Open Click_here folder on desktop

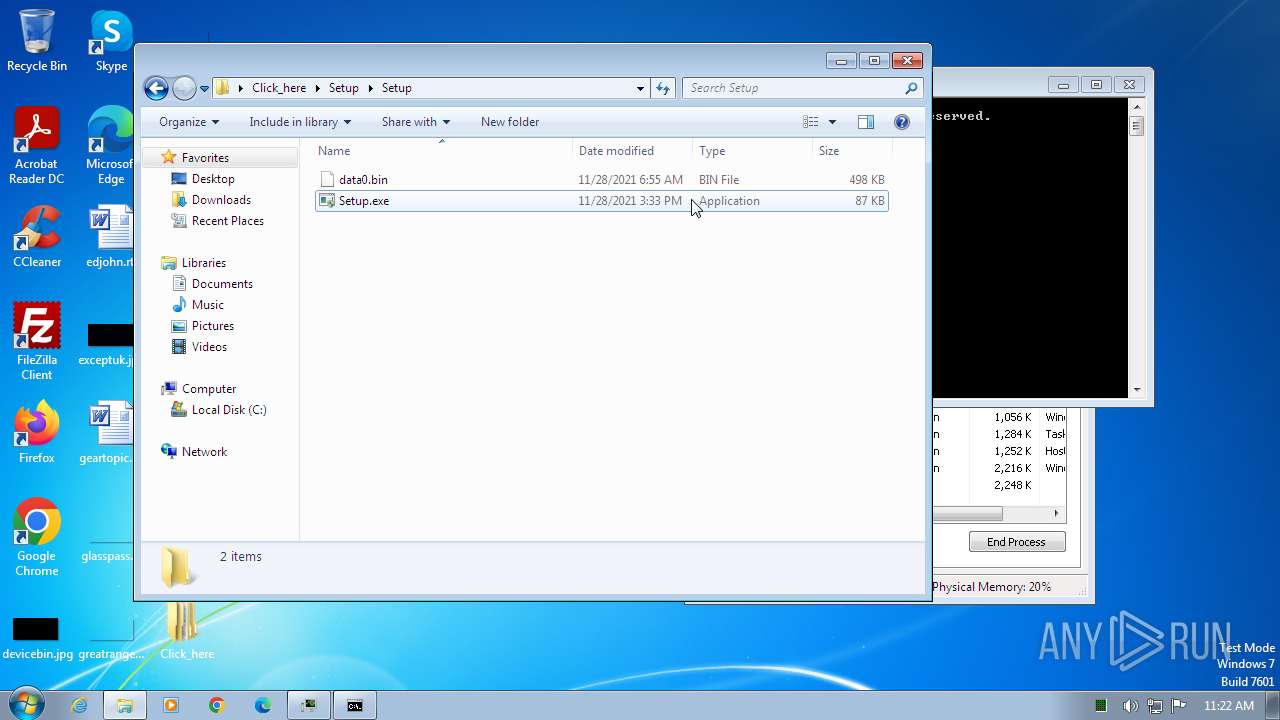pyautogui.click(x=186, y=632)
